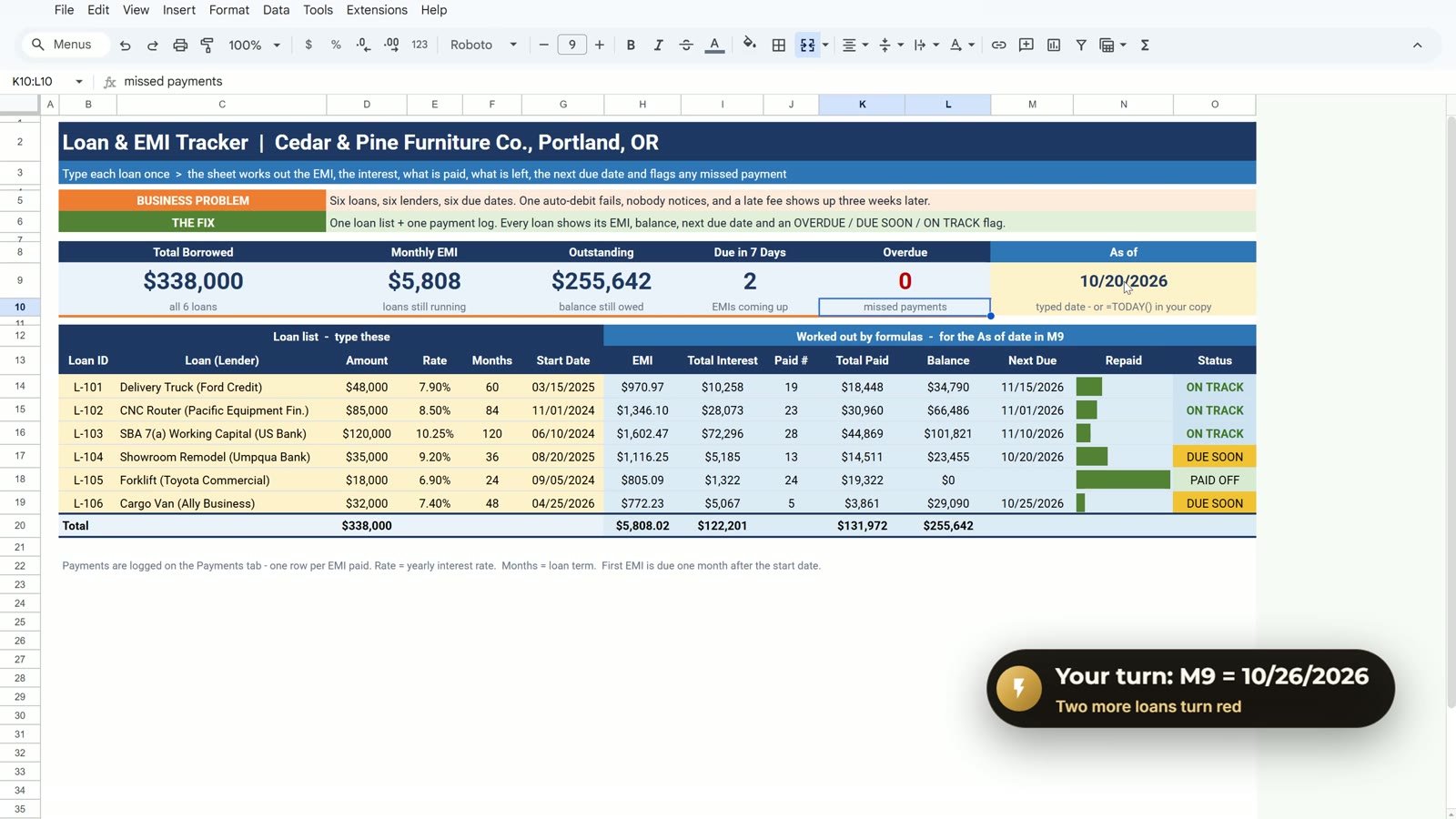The image size is (1456, 819).
Task: Decrease decimal places
Action: tap(363, 45)
